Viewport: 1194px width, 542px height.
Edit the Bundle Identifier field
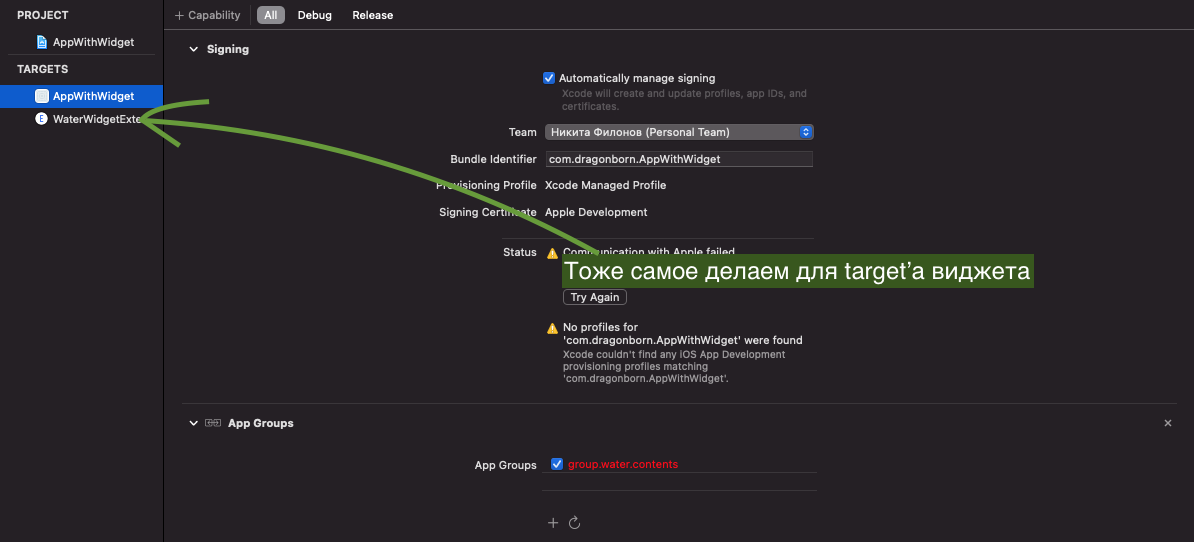[679, 159]
